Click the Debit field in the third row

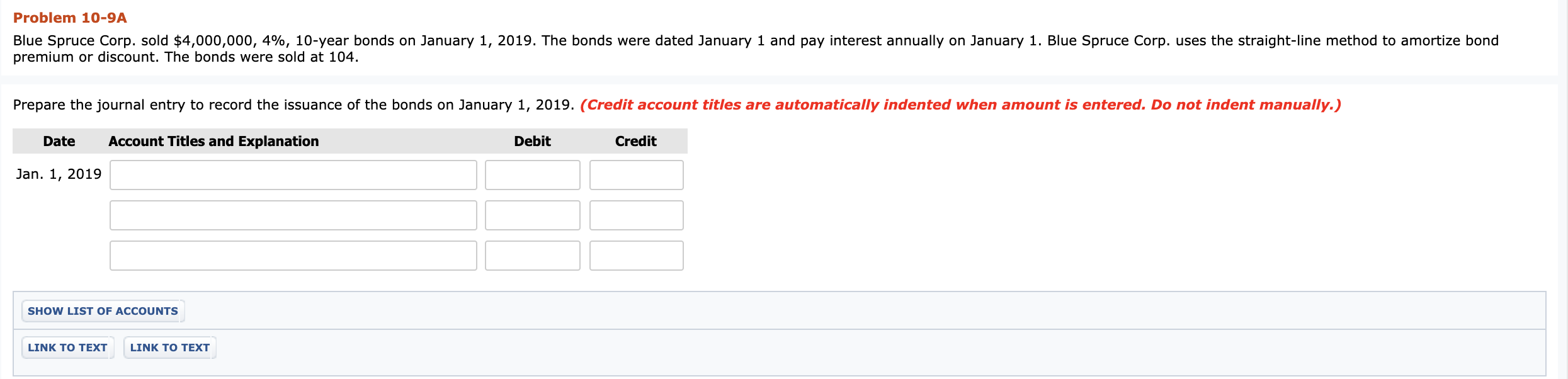[x=532, y=256]
